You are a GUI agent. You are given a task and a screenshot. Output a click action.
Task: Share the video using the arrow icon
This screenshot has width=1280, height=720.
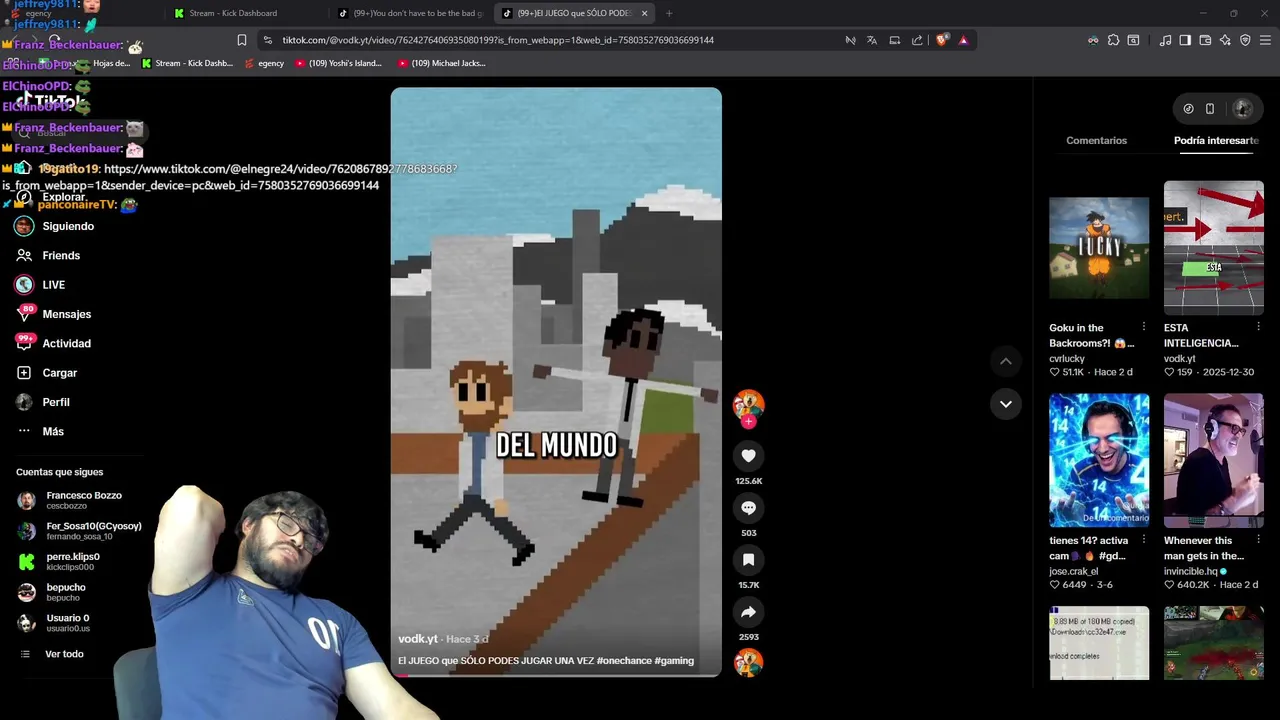tap(748, 612)
